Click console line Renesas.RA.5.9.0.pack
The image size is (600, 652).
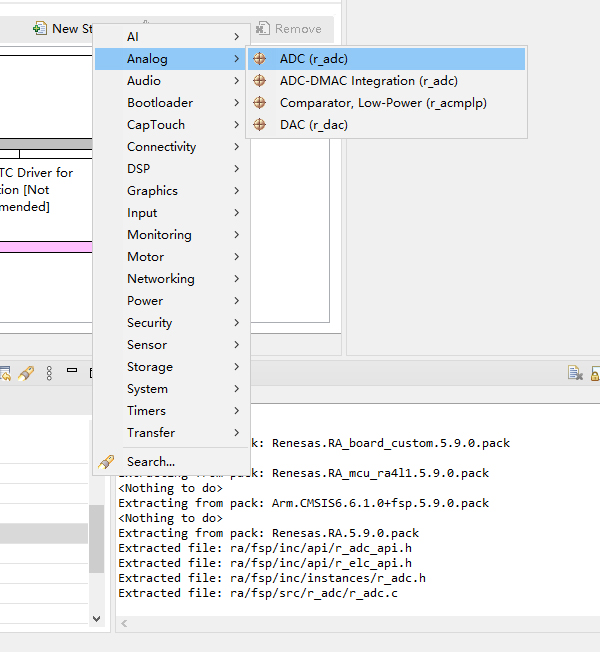click(x=269, y=533)
